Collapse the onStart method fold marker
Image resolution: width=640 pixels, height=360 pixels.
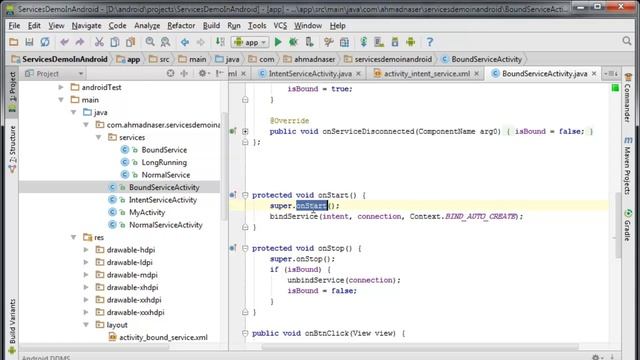(245, 195)
